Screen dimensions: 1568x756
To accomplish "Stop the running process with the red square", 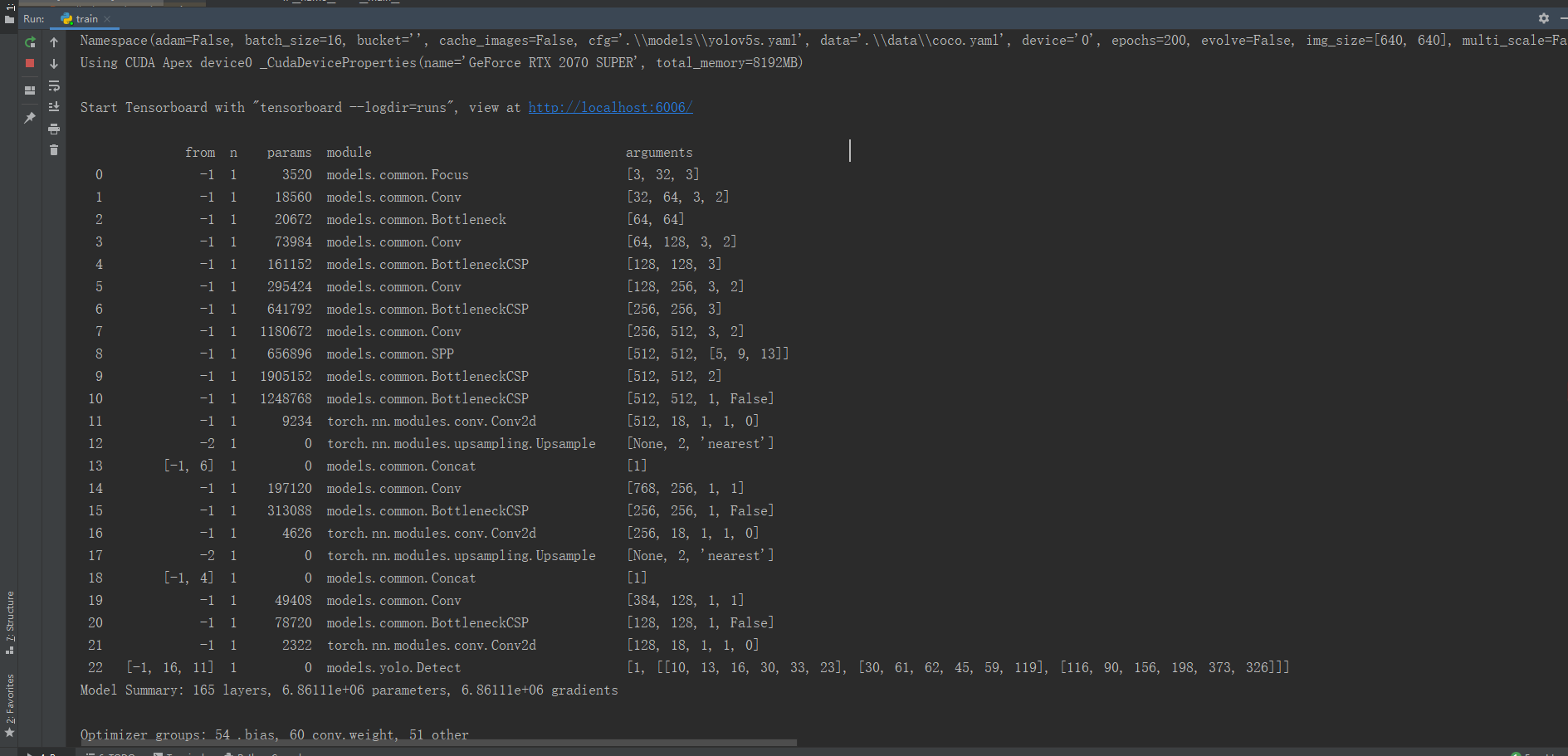I will pos(30,63).
